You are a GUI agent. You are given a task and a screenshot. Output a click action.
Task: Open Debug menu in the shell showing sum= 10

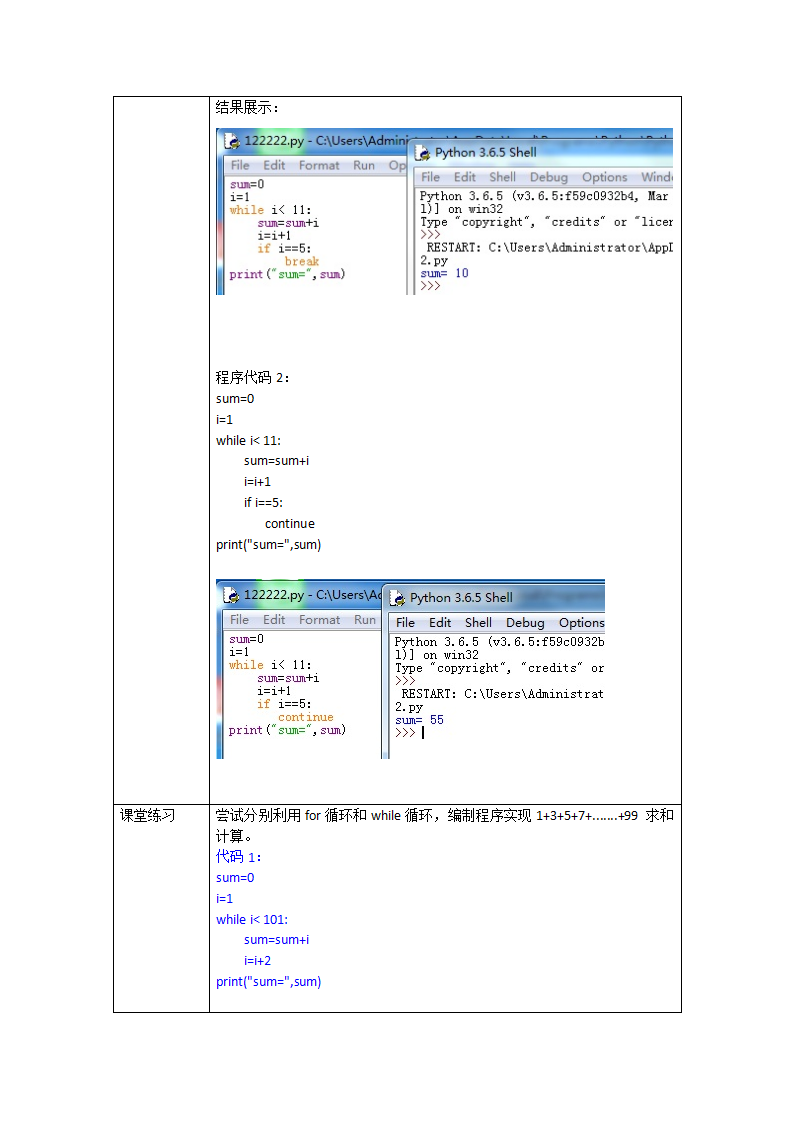click(x=549, y=177)
